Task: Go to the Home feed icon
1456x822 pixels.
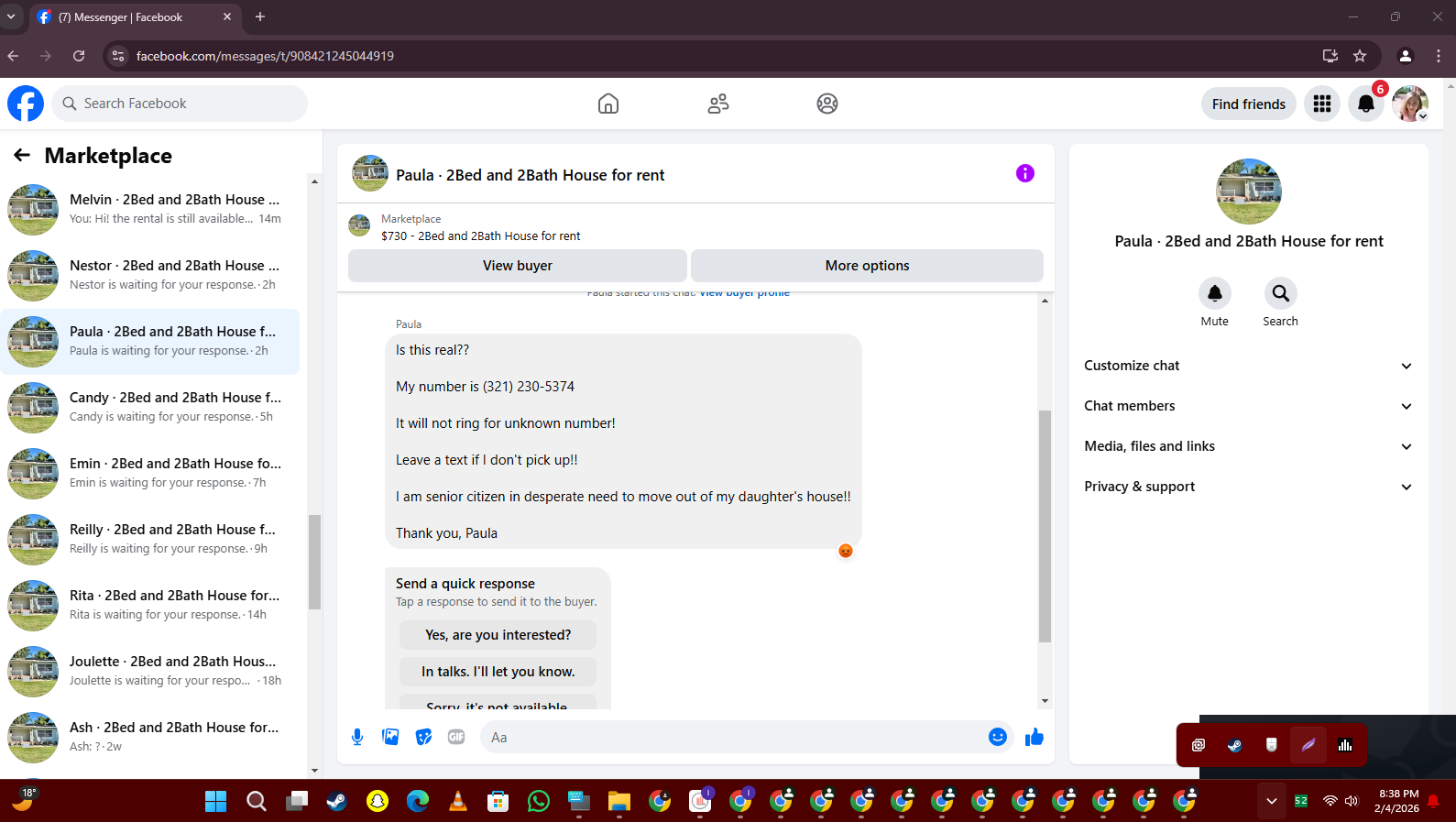Action: tap(608, 104)
